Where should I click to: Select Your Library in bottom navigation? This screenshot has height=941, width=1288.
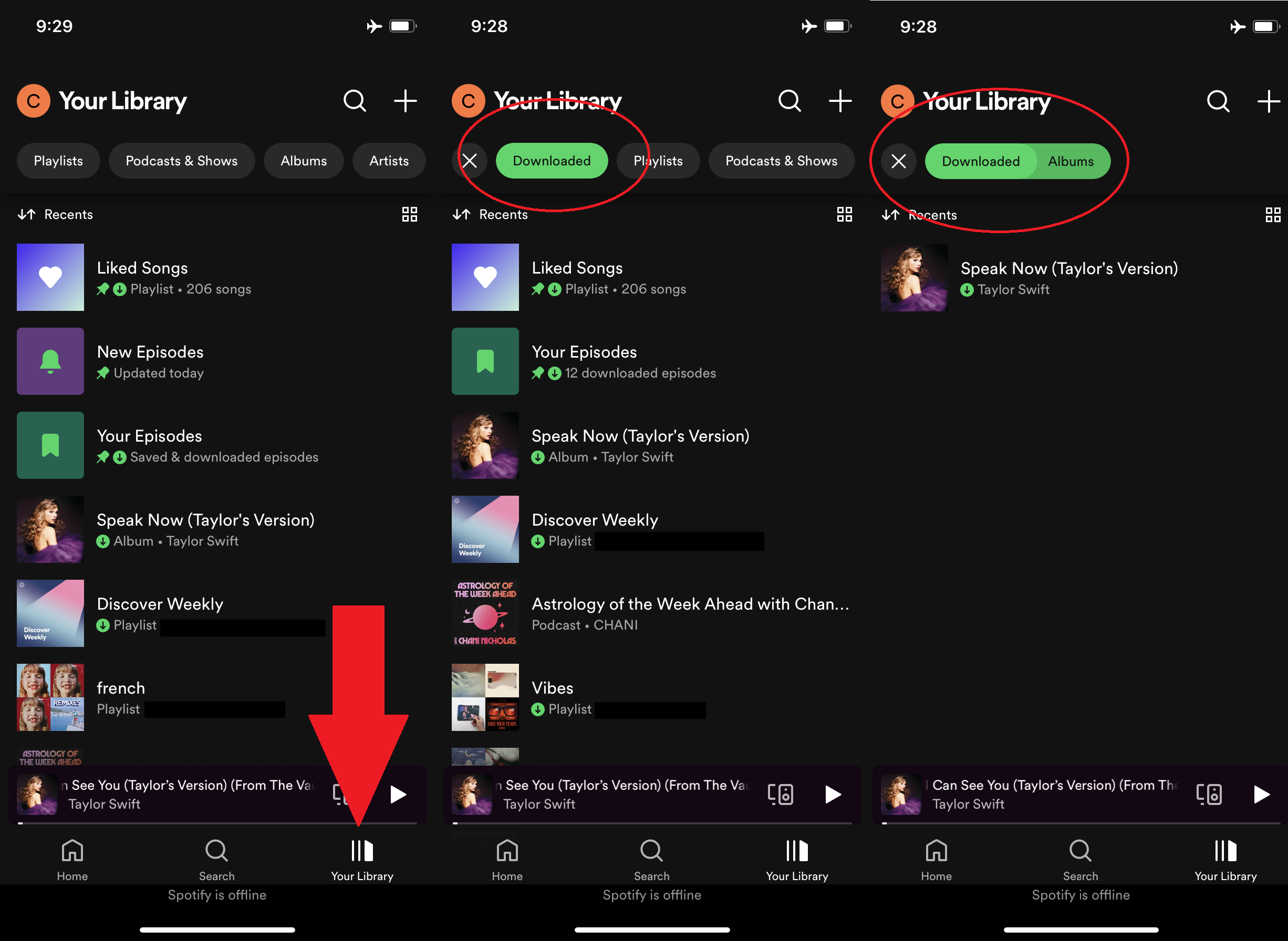coord(362,860)
